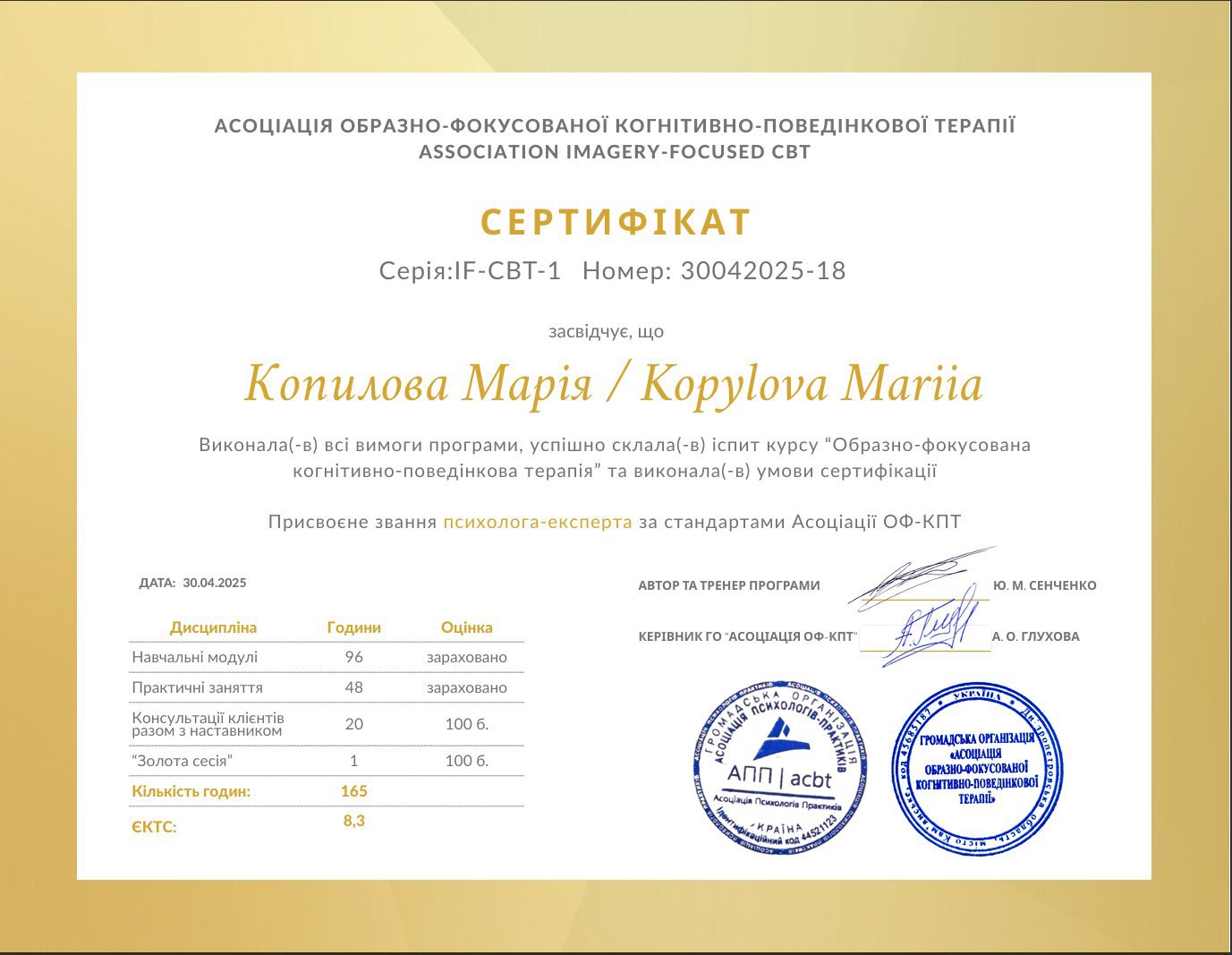Click the date 30.04.2025
The image size is (1232, 955).
tap(214, 583)
